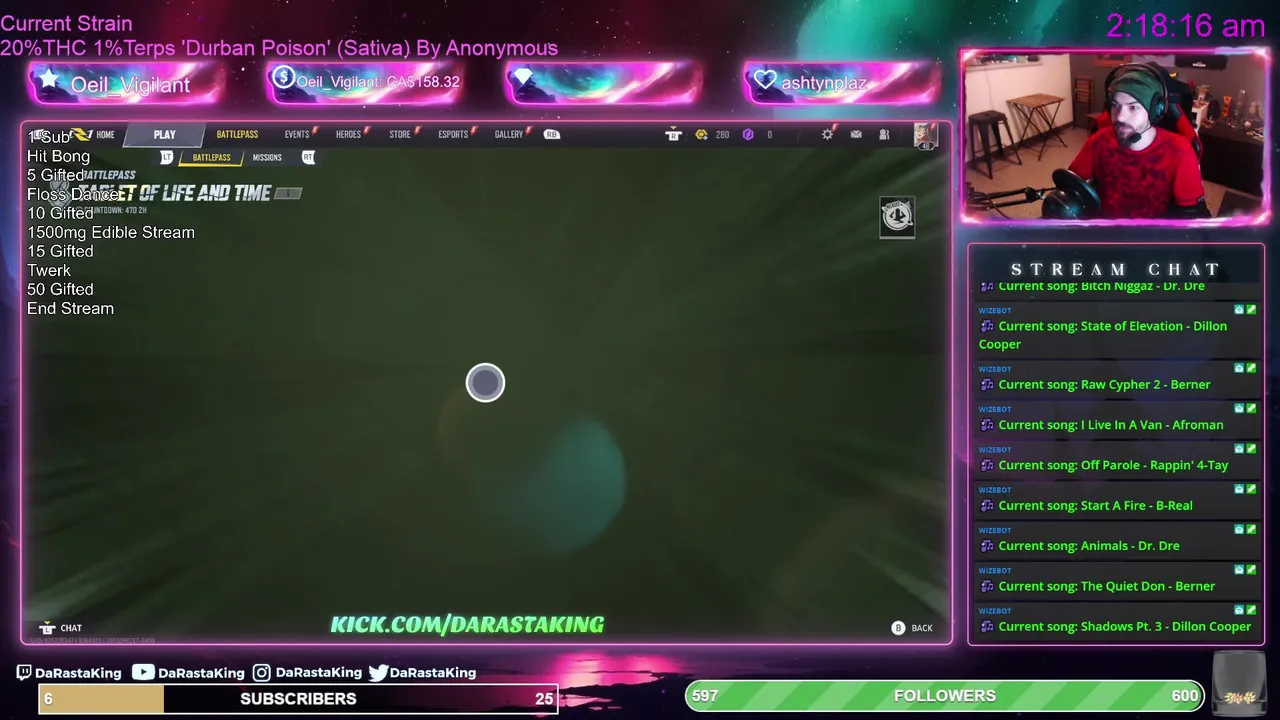Viewport: 1280px width, 720px height.
Task: Switch to the Missions sub-tab
Action: tap(267, 157)
